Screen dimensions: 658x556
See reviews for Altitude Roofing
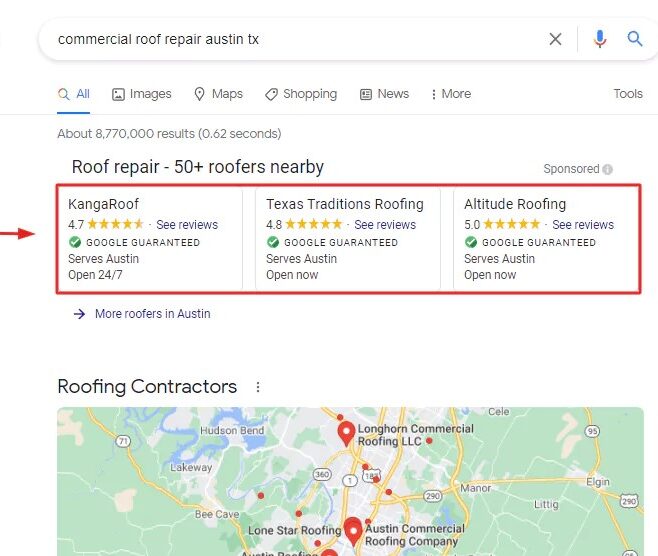[583, 225]
